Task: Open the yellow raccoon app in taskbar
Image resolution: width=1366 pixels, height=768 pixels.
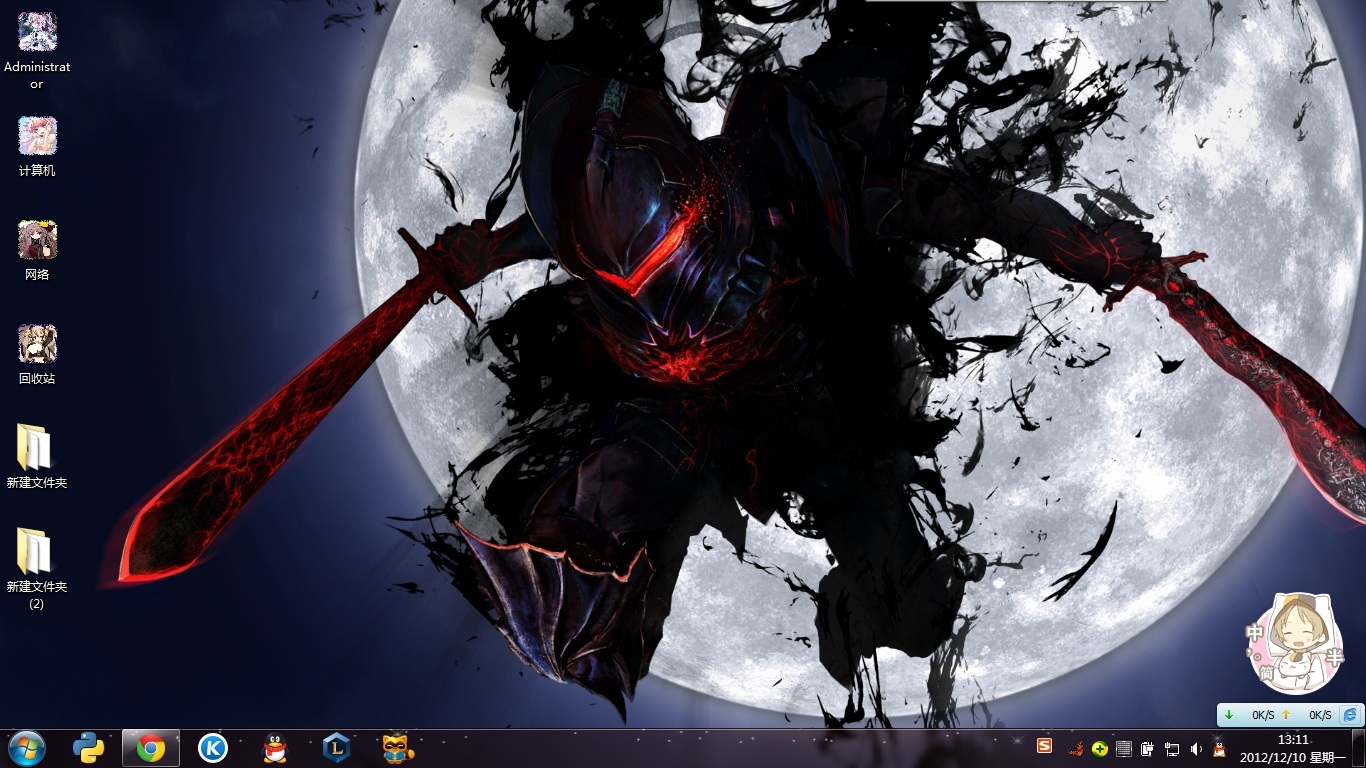Action: [x=398, y=748]
